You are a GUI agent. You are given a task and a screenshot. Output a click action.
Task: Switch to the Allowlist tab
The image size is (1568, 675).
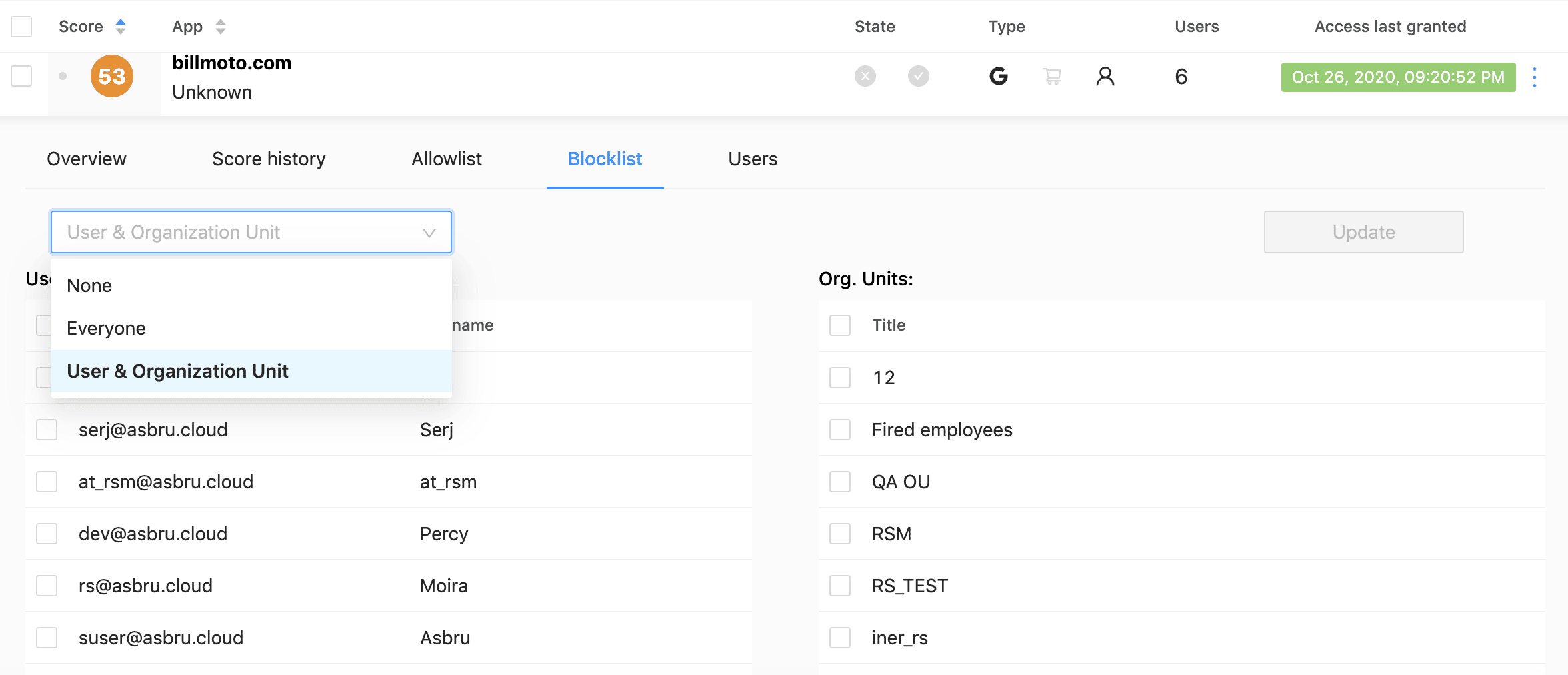coord(446,159)
